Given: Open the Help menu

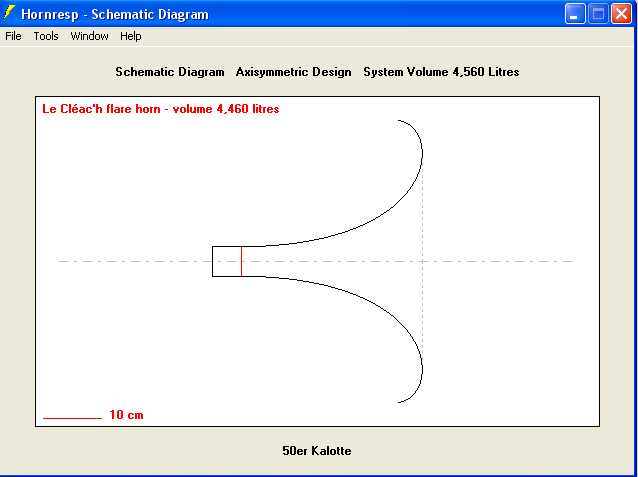Looking at the screenshot, I should pyautogui.click(x=131, y=36).
